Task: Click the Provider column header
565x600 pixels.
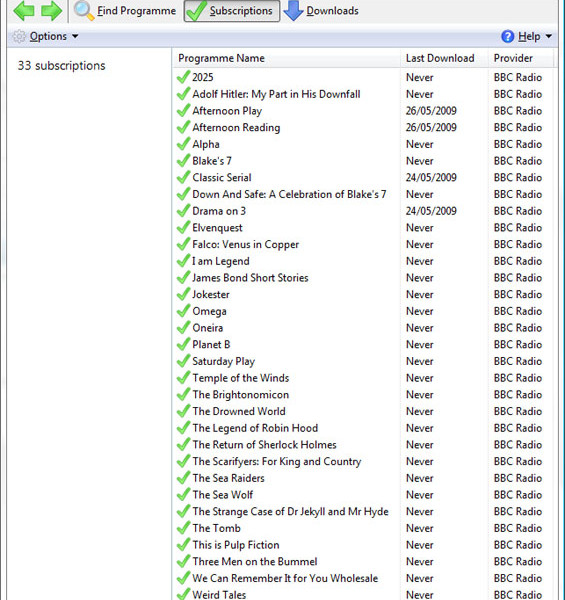Action: coord(521,58)
